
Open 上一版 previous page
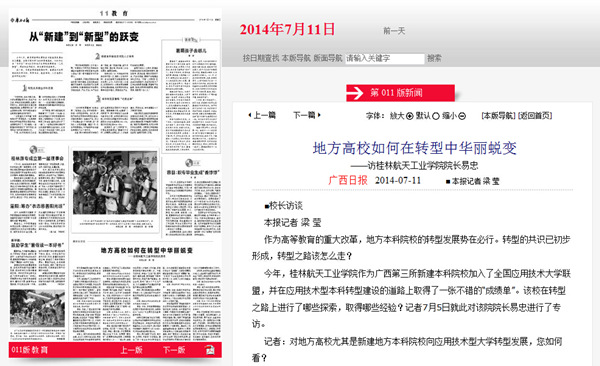131,350
